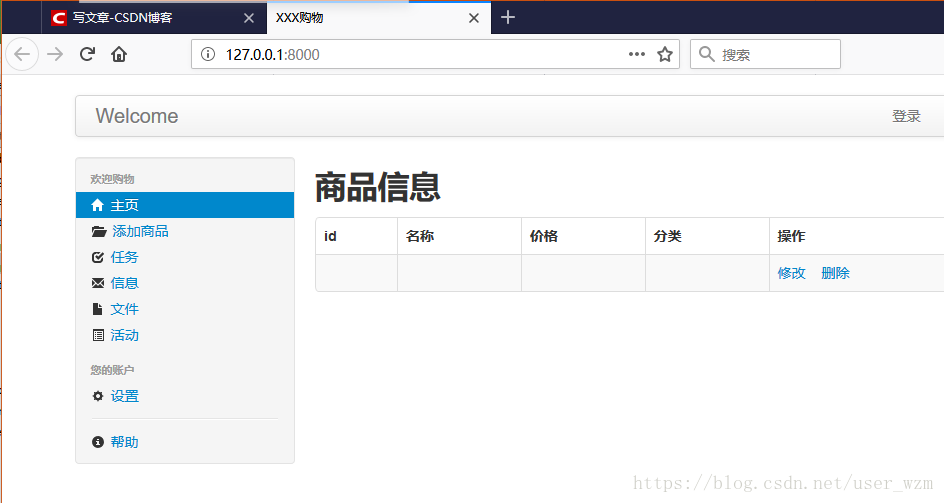Click the envelope icon beside 信息

pyautogui.click(x=98, y=283)
